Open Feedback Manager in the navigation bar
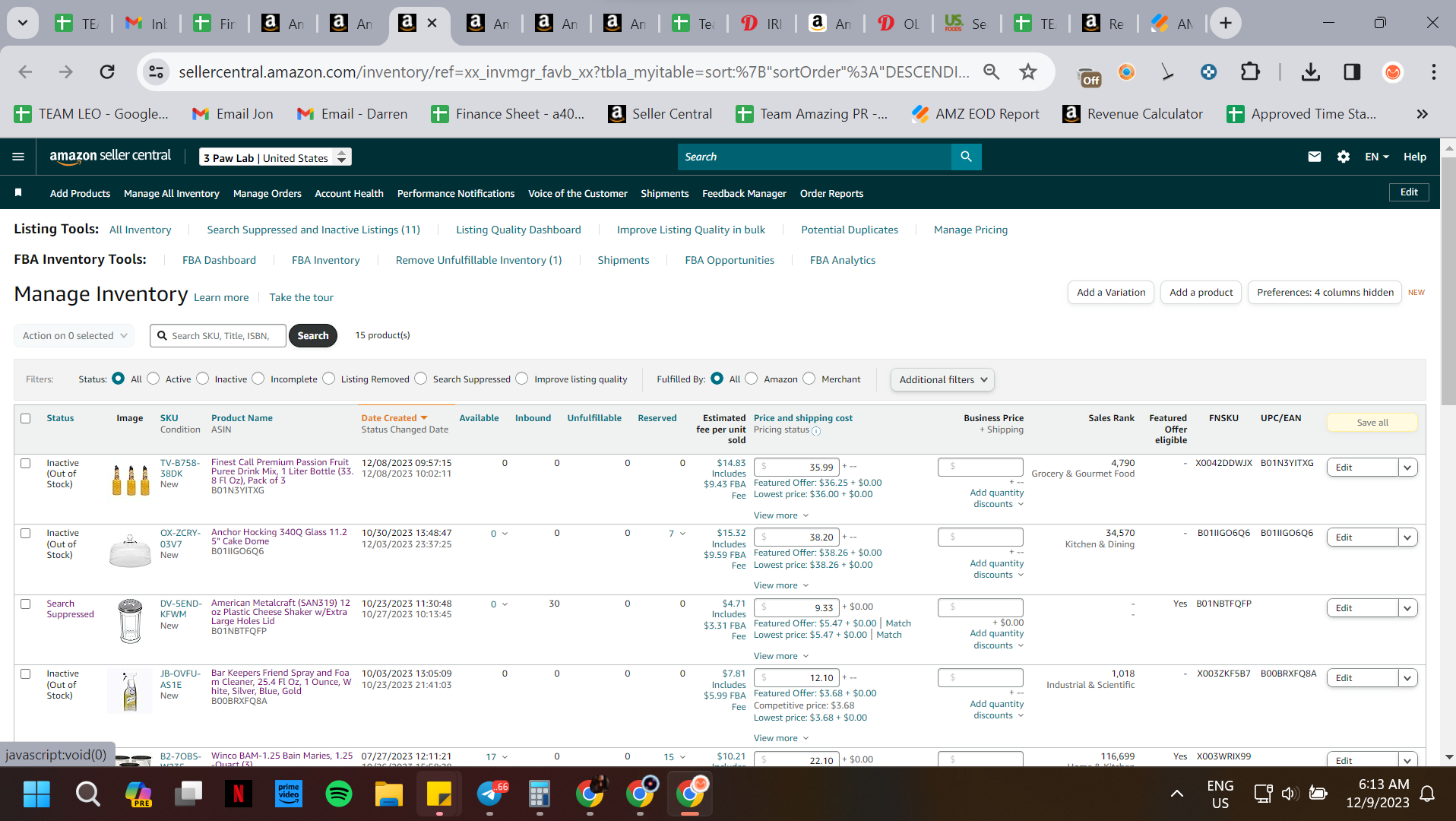1456x821 pixels. pos(744,193)
